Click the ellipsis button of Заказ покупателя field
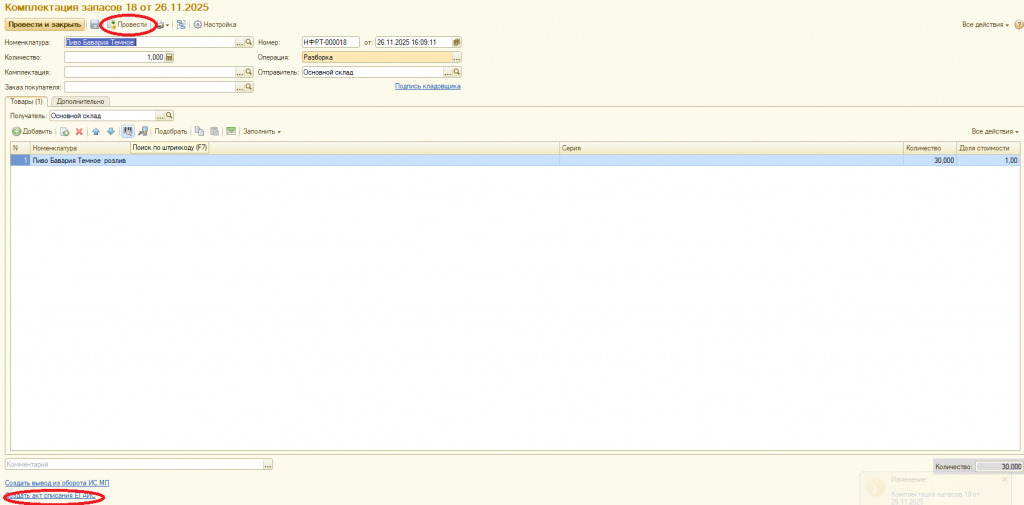The width and height of the screenshot is (1024, 505). click(240, 87)
